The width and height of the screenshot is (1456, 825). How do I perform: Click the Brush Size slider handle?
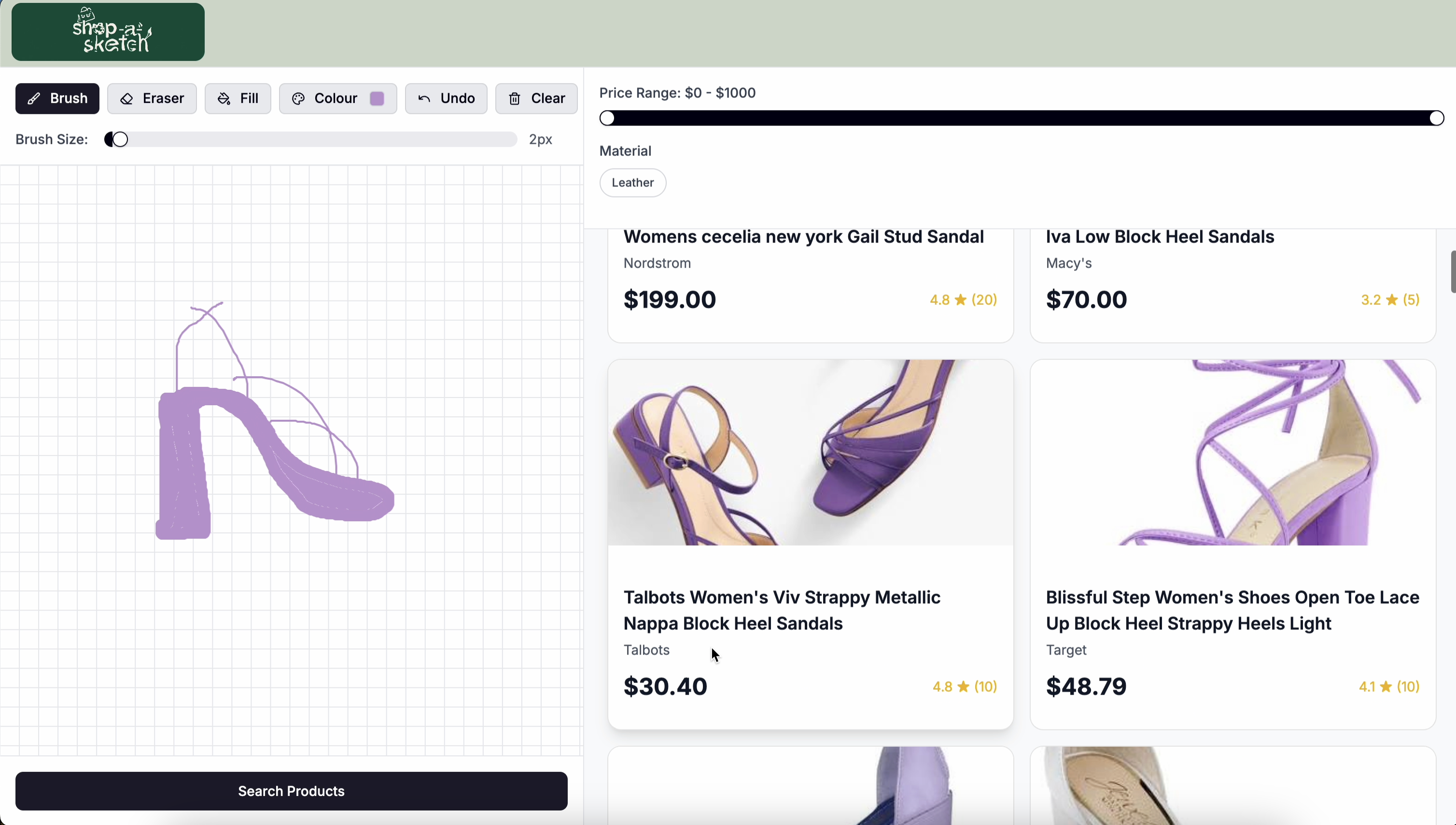coord(120,140)
